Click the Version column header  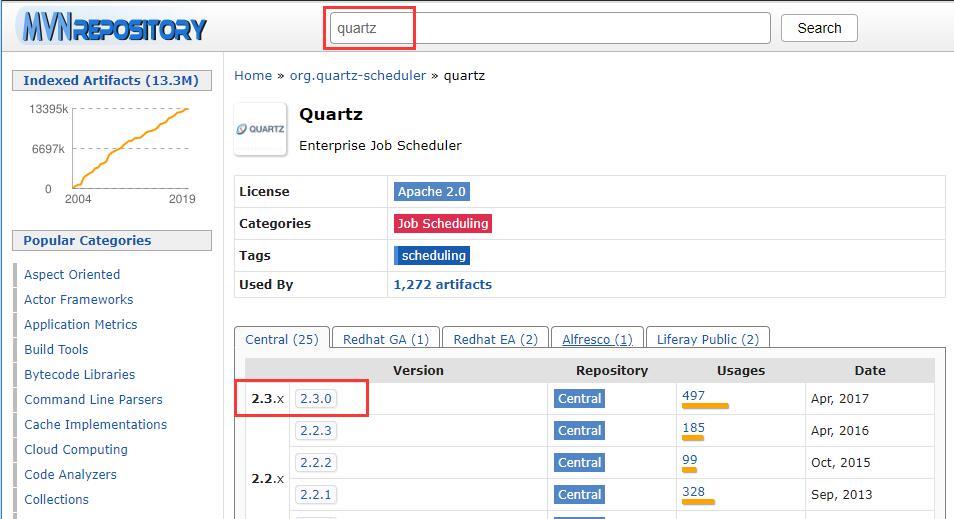pos(418,371)
